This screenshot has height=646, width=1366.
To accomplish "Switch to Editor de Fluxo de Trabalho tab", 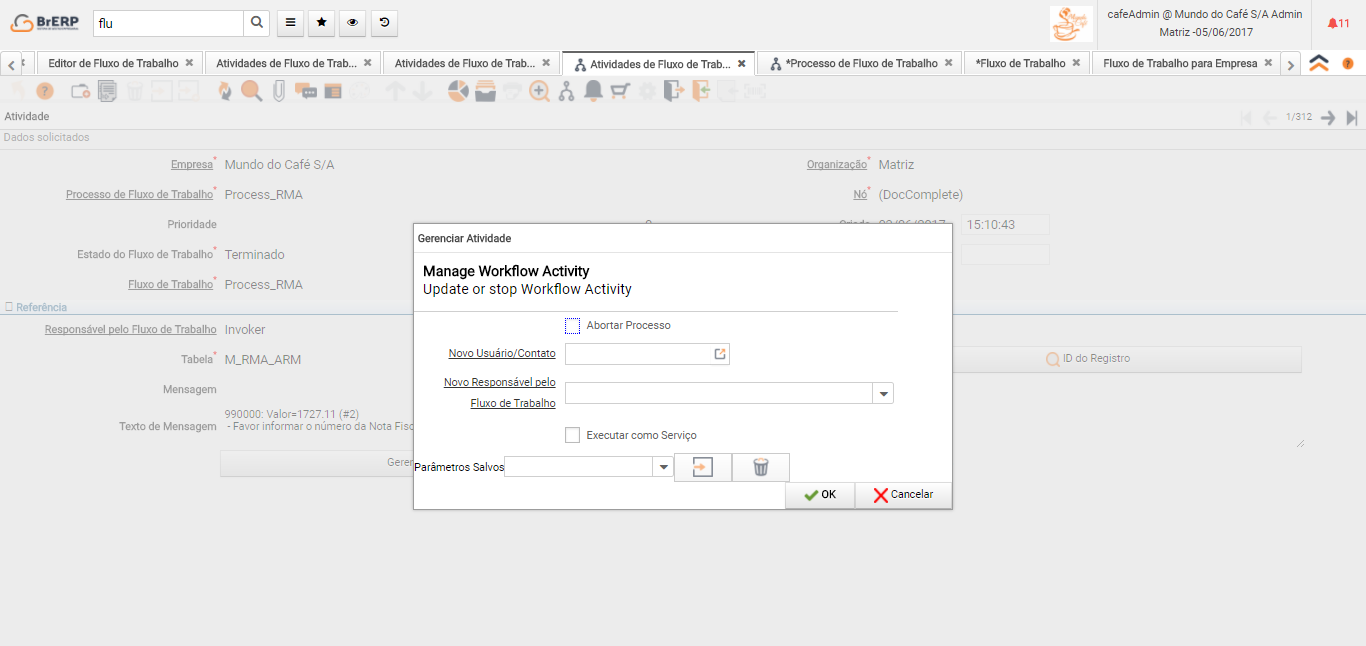I will [x=113, y=63].
